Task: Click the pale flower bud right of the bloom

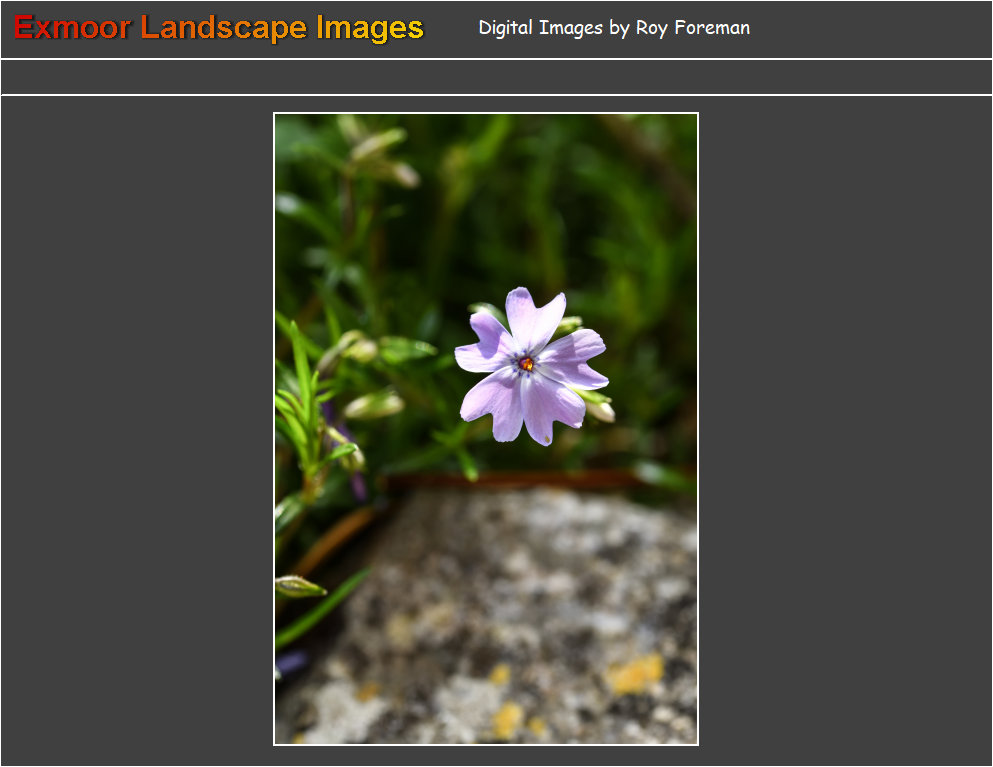Action: pos(602,410)
